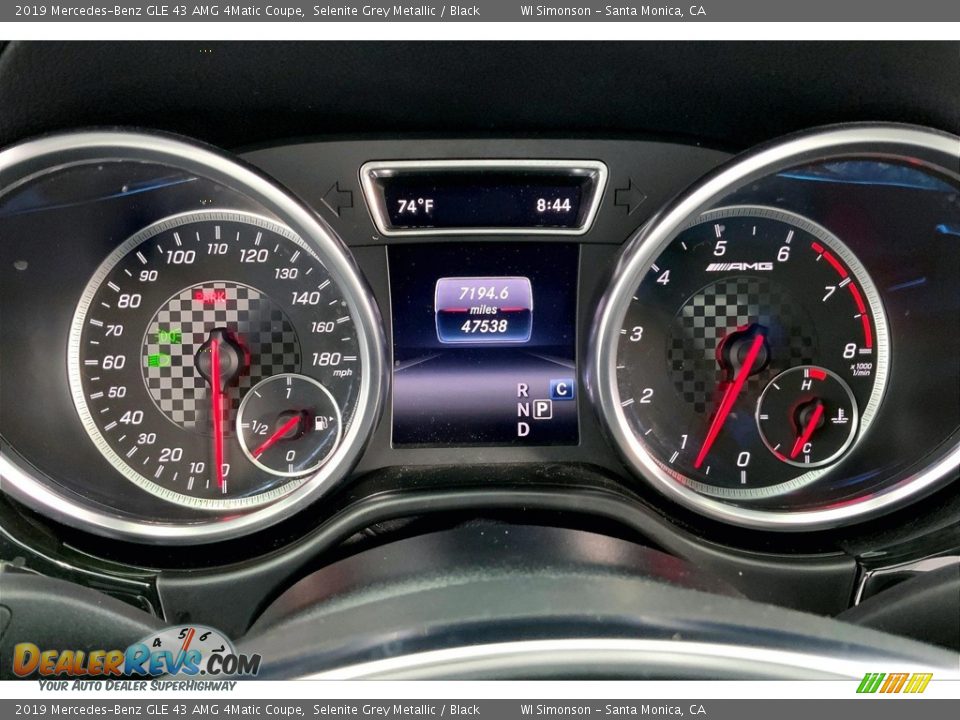Click the 8 mark on the tachometer

pyautogui.click(x=849, y=350)
